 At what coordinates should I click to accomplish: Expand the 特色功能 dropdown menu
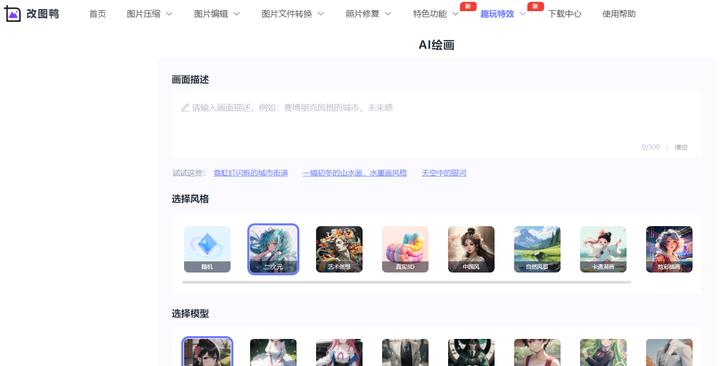tap(435, 14)
